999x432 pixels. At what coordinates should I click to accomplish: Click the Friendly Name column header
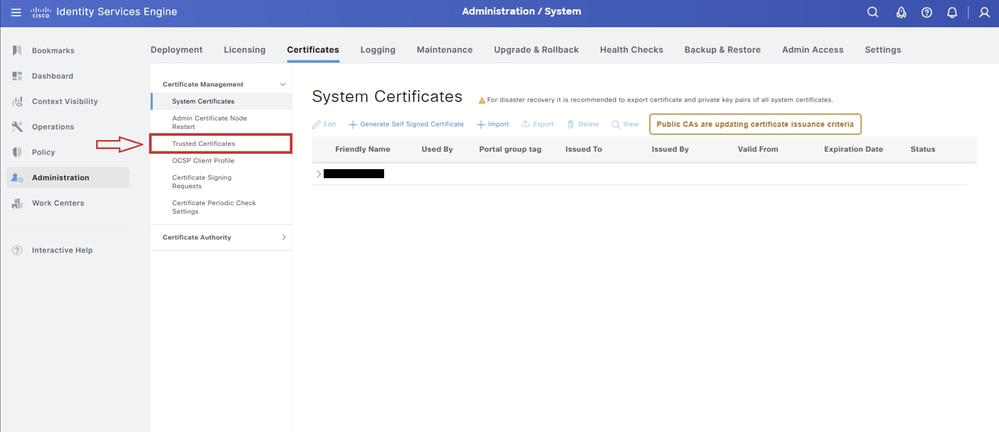click(x=363, y=149)
